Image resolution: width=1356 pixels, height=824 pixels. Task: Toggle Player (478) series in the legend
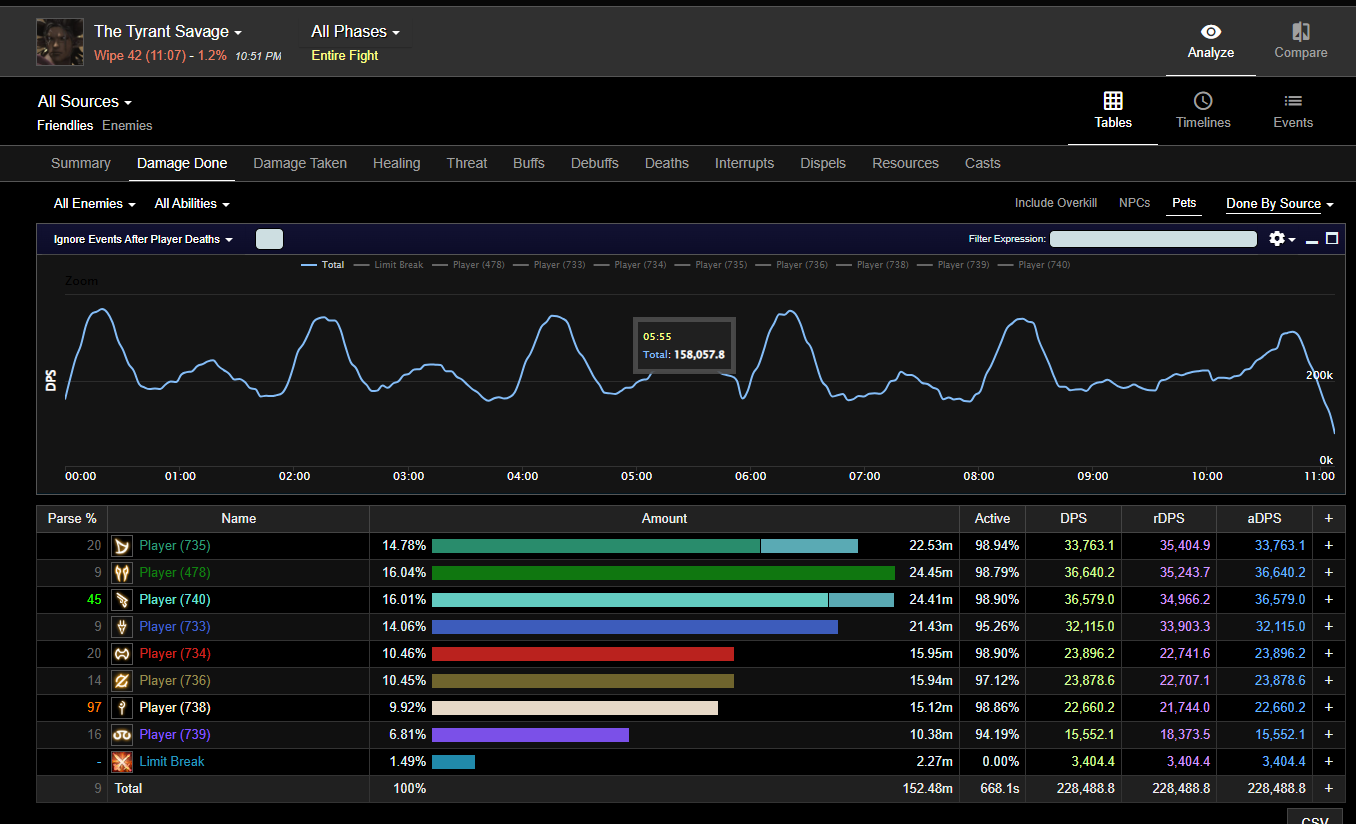[x=468, y=265]
